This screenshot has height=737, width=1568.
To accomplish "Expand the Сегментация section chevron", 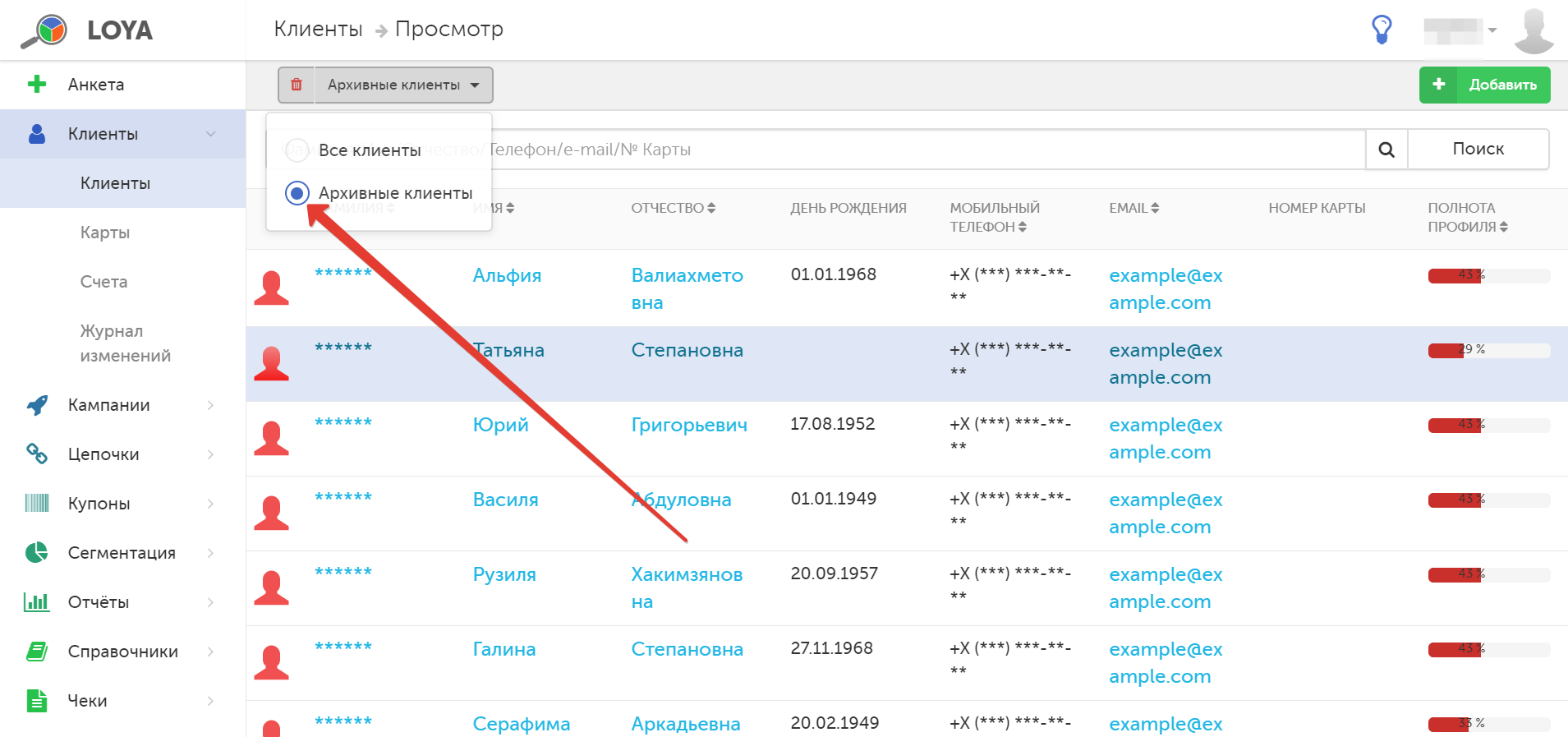I will pyautogui.click(x=211, y=553).
